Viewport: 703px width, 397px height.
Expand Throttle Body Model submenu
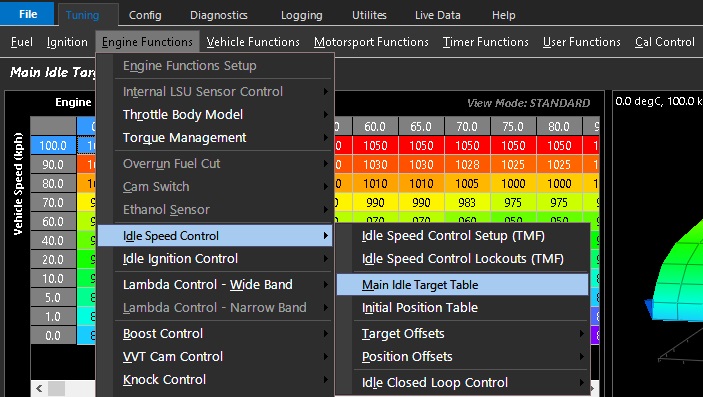pyautogui.click(x=215, y=114)
